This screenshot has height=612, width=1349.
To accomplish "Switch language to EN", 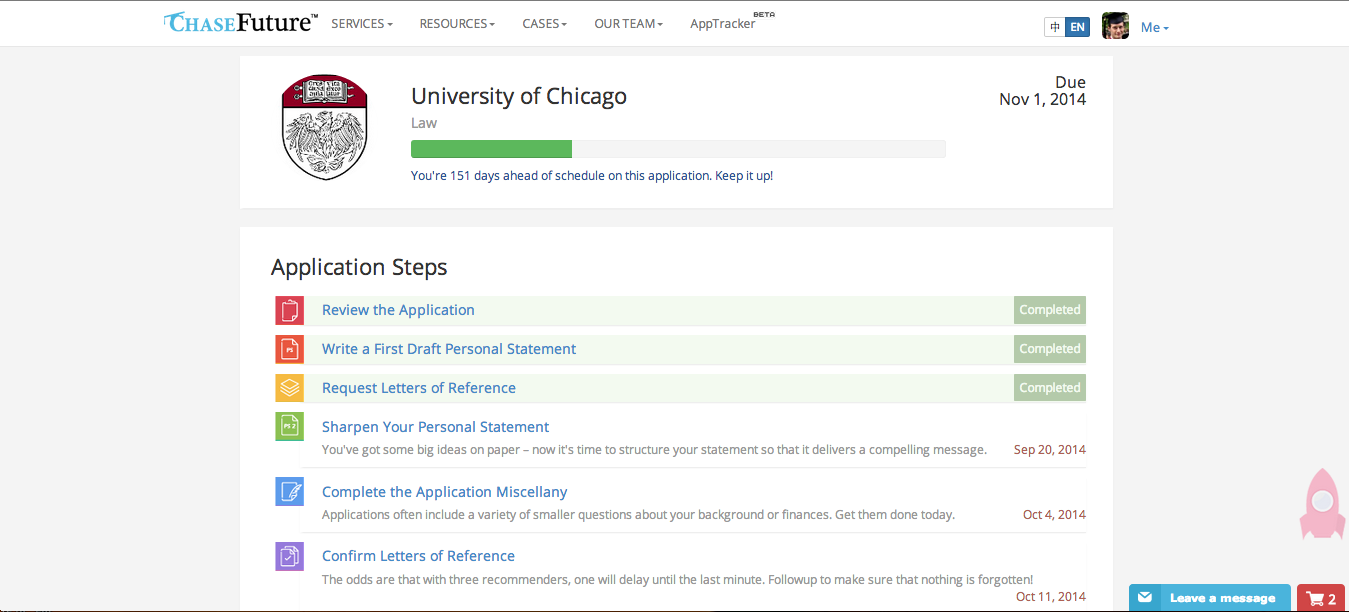I will 1077,27.
